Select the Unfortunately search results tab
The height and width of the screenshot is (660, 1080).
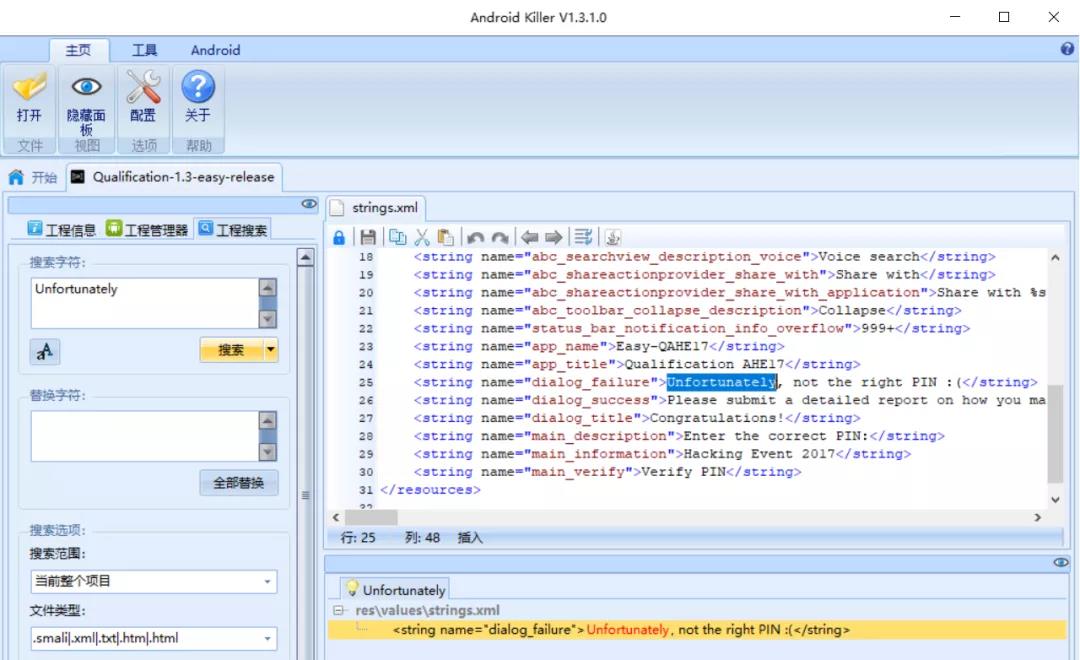click(x=395, y=590)
